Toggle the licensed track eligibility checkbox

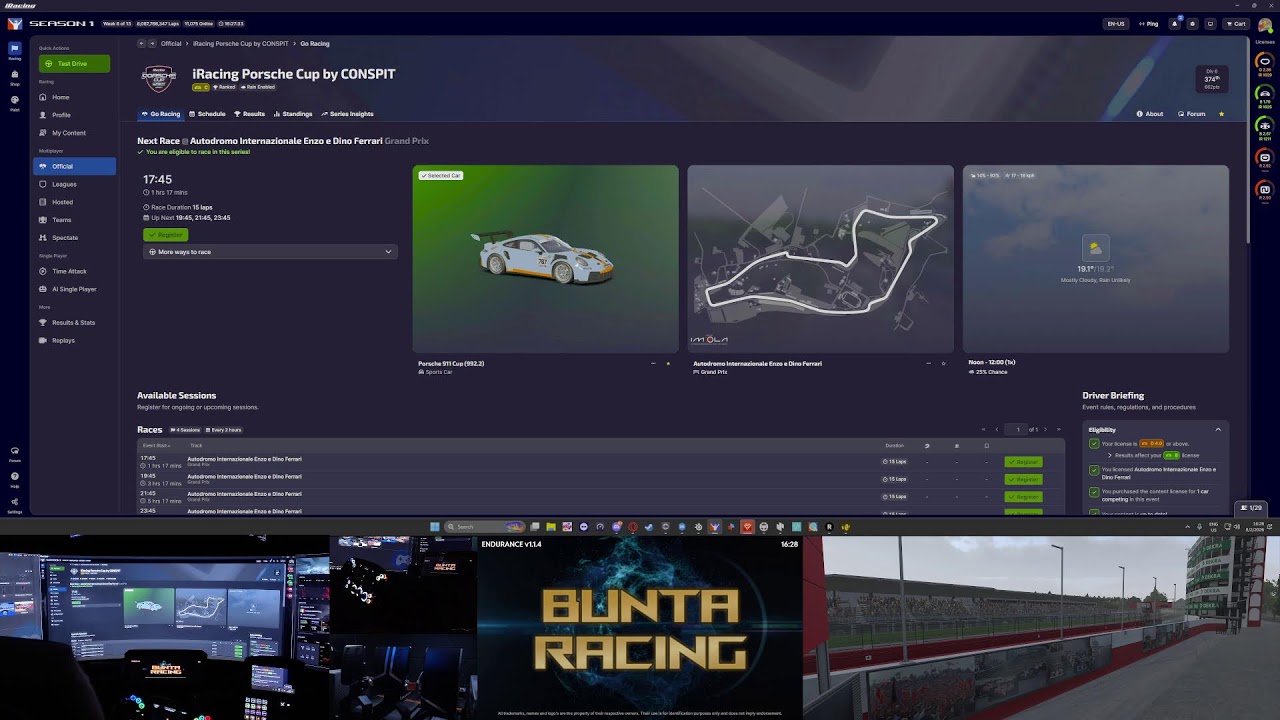(x=1094, y=469)
